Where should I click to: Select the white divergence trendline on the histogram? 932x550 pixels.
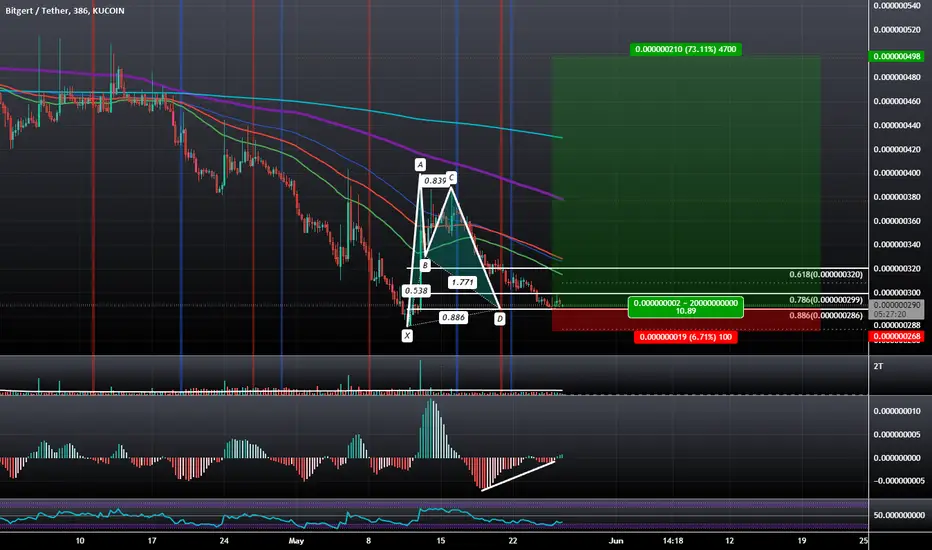(x=518, y=476)
